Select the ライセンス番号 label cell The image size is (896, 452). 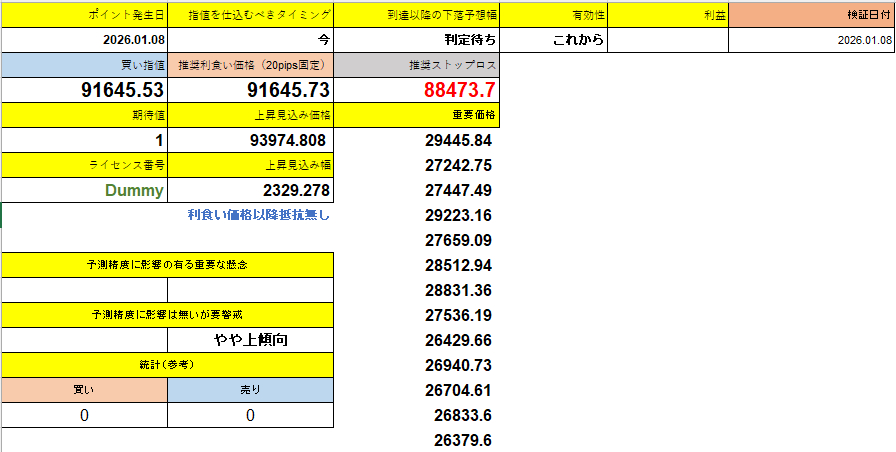(x=85, y=166)
